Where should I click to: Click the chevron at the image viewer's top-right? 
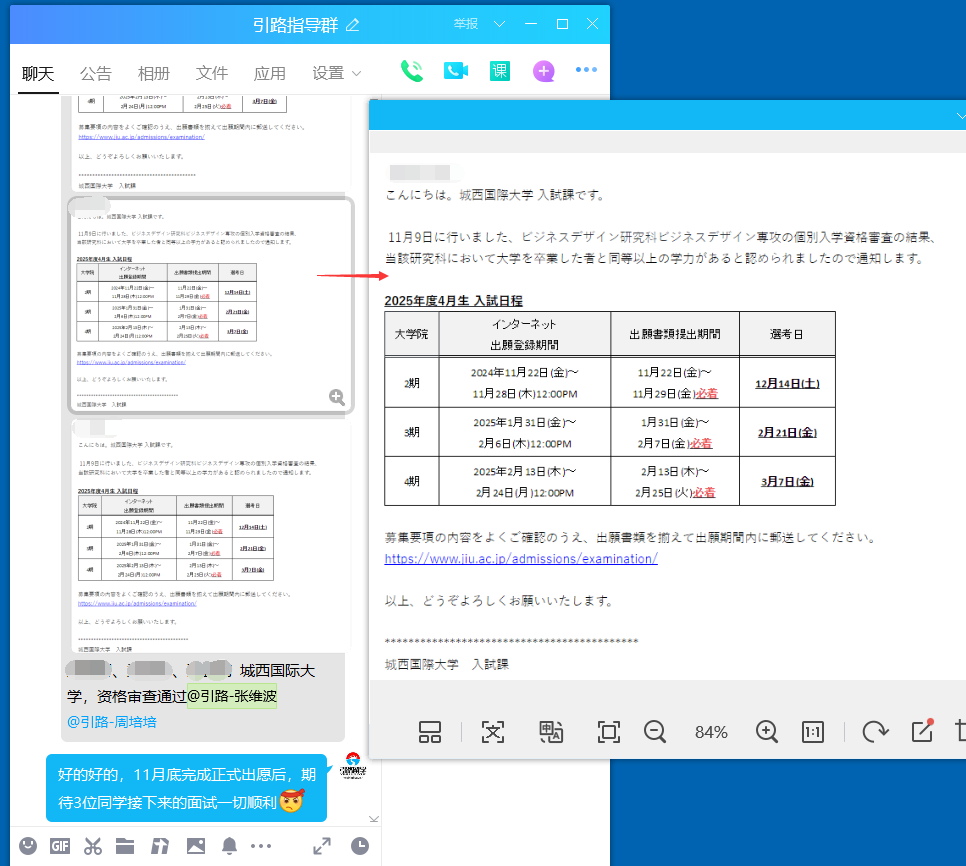pyautogui.click(x=960, y=116)
